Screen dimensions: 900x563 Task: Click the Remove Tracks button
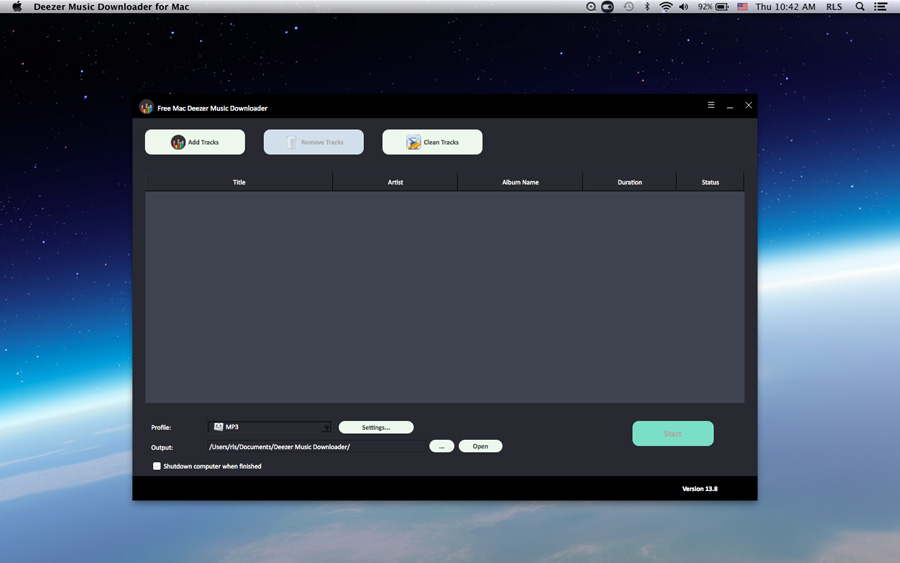(x=313, y=142)
